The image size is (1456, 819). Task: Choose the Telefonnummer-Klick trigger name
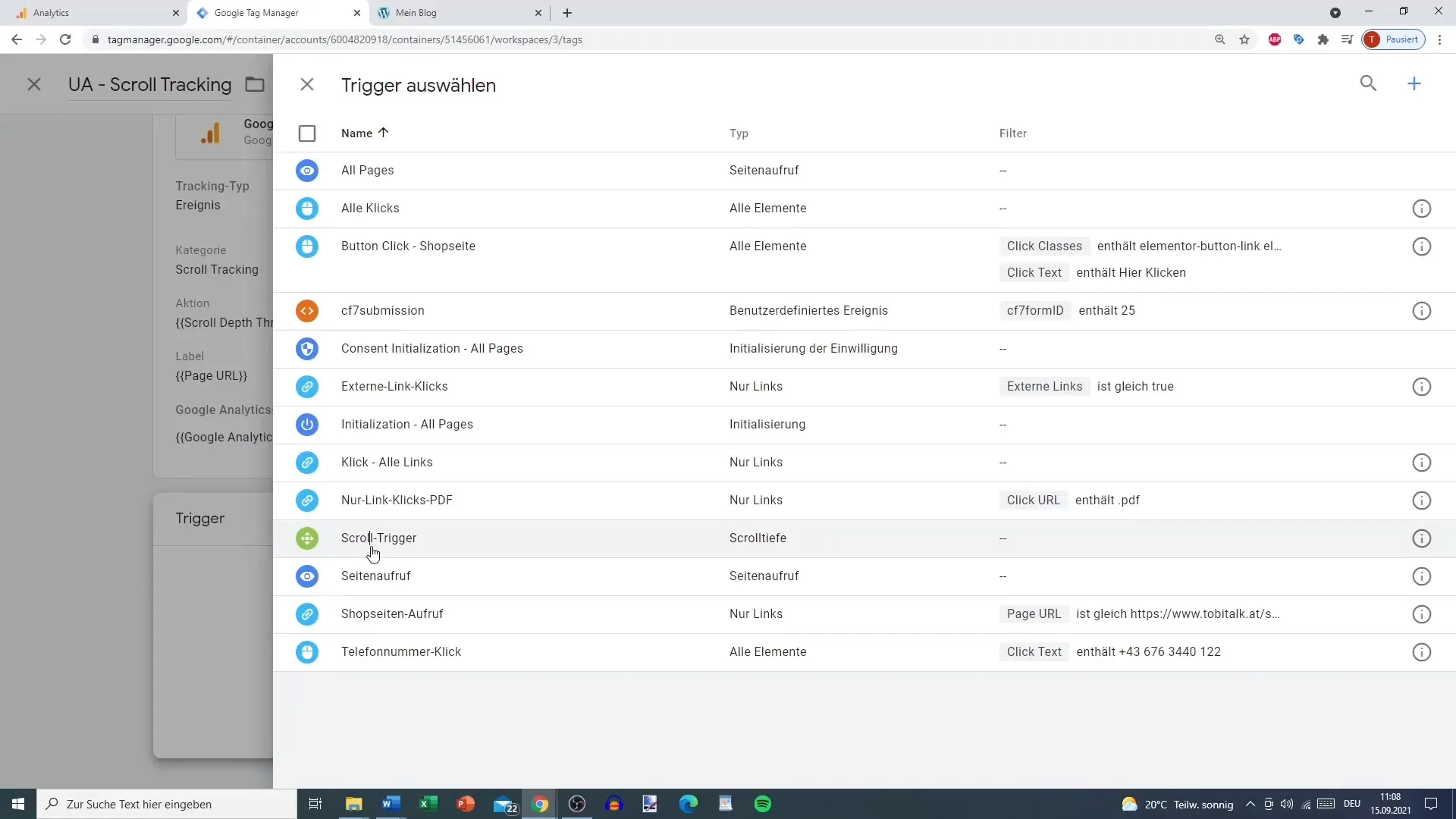click(400, 651)
